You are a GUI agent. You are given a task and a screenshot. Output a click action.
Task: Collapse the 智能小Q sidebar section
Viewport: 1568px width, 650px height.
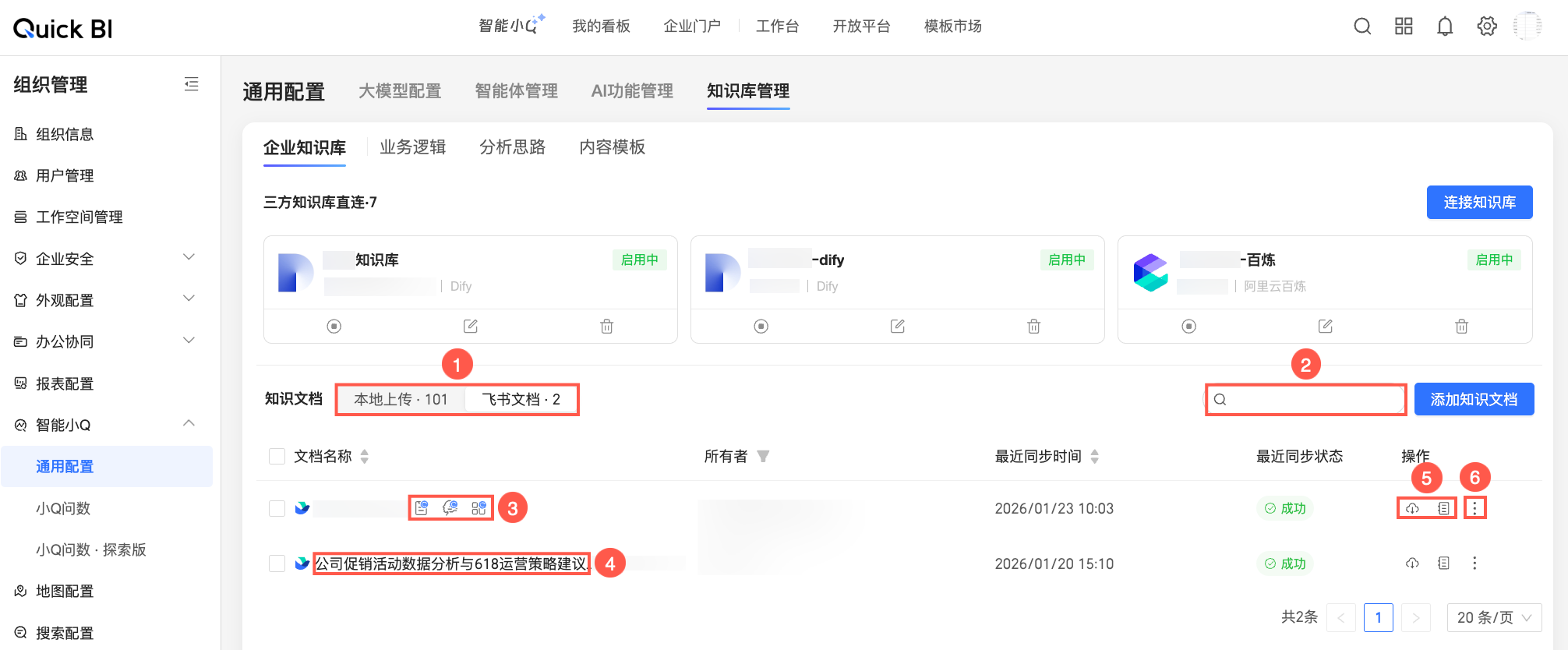coord(189,423)
